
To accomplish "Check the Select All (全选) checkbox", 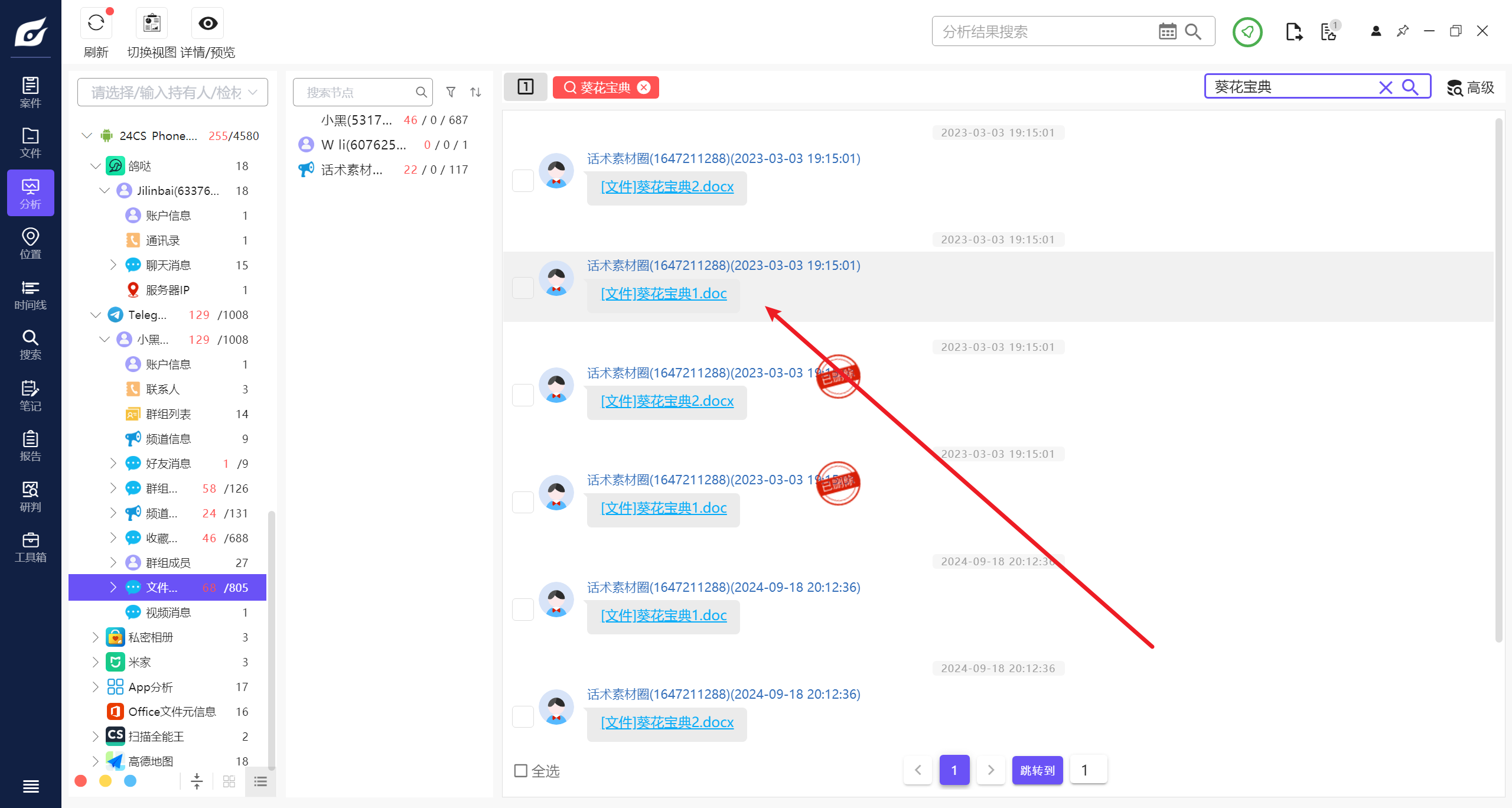I will point(521,771).
